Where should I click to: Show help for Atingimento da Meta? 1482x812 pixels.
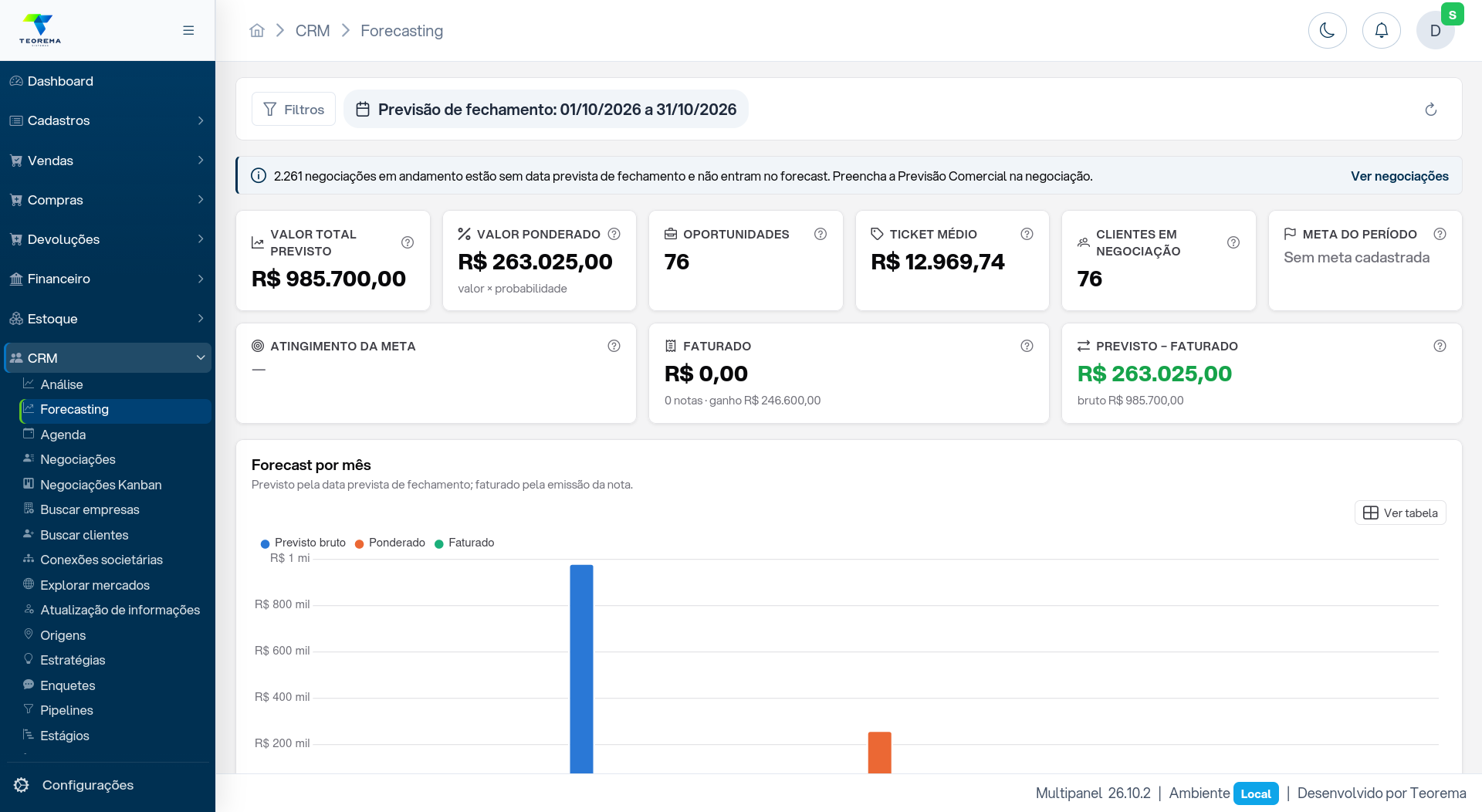614,346
